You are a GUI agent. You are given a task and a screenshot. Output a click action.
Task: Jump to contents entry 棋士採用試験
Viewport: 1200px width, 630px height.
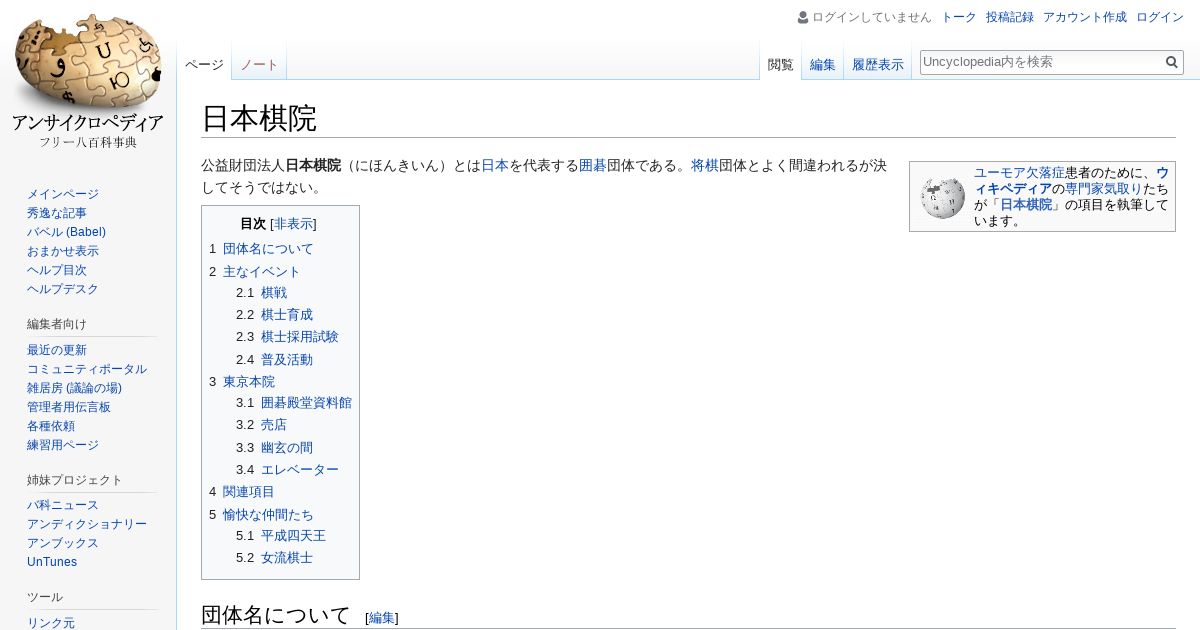[300, 337]
